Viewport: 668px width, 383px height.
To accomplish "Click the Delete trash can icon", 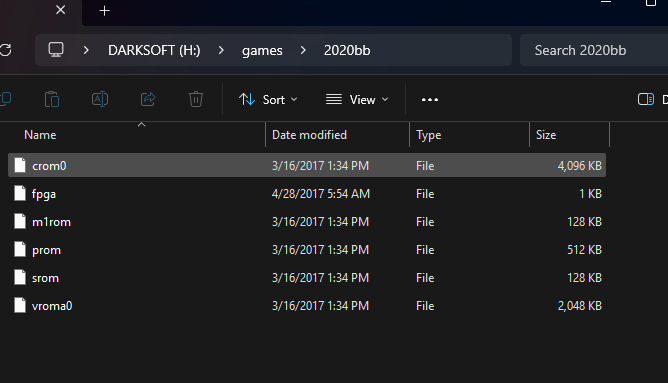I will coord(196,99).
